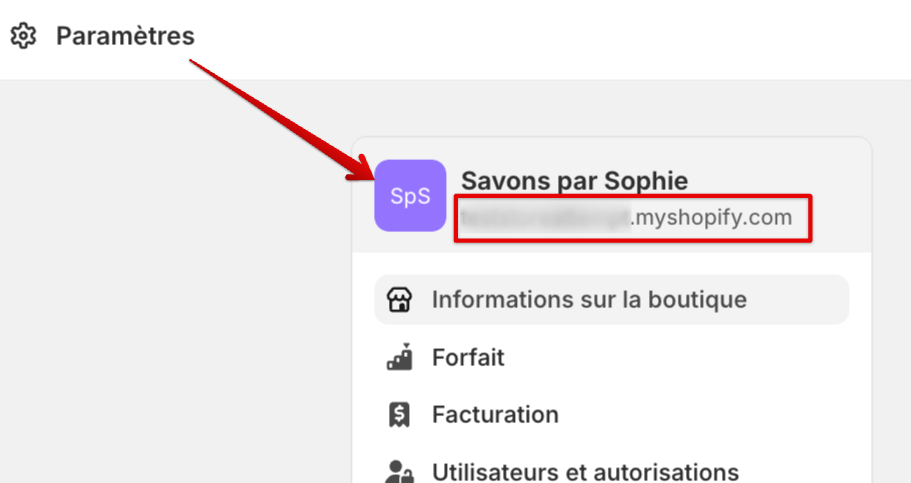This screenshot has height=483, width=911.
Task: Click the blurred store subdomain text
Action: 545,217
